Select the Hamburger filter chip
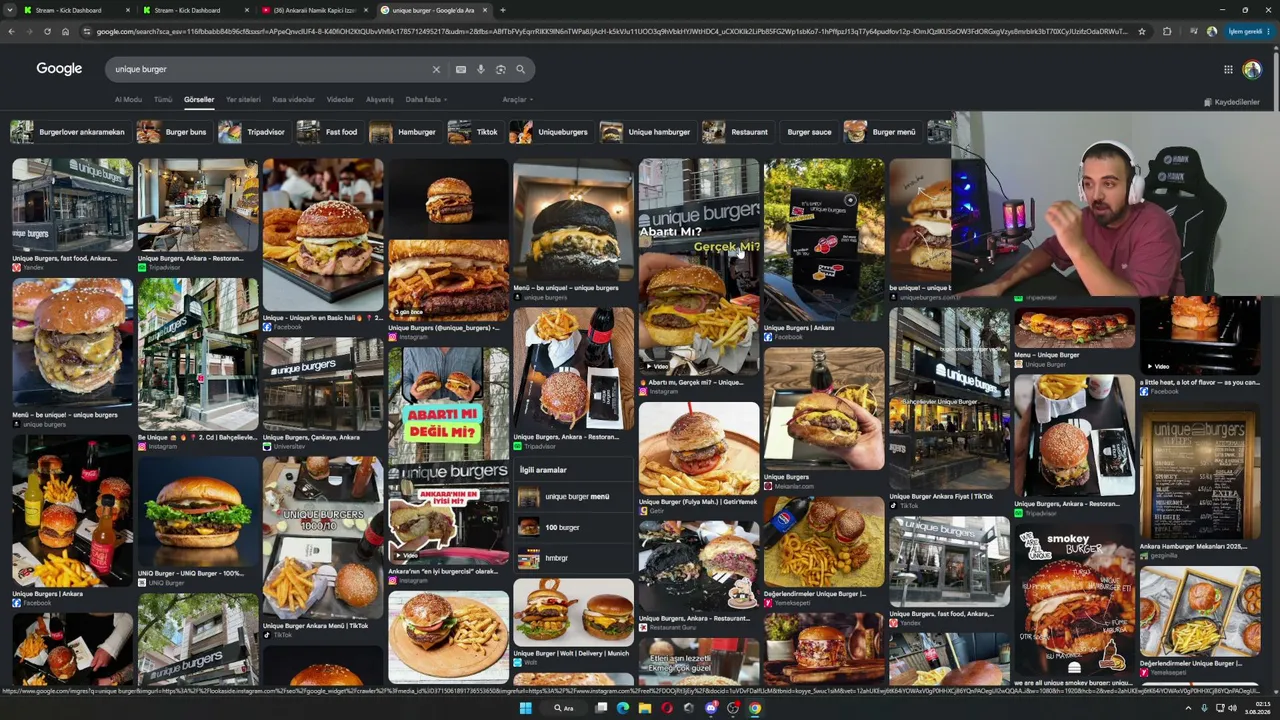The width and height of the screenshot is (1280, 720). 404,132
